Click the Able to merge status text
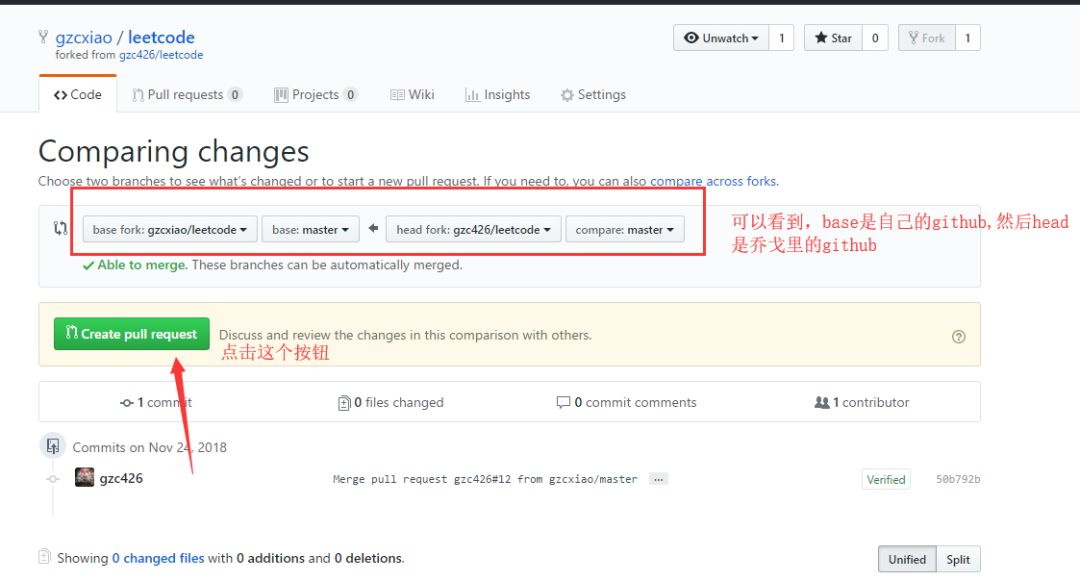This screenshot has height=581, width=1080. click(x=142, y=265)
